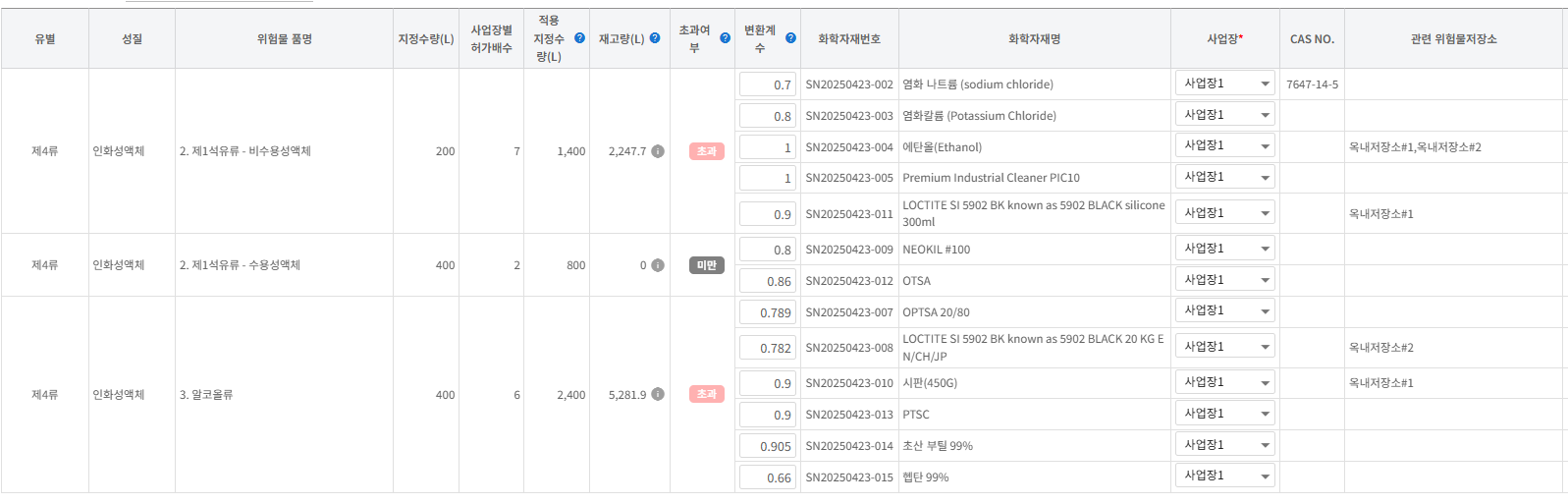Click help icon next to 변환계수 header
1568x504 pixels.
790,38
